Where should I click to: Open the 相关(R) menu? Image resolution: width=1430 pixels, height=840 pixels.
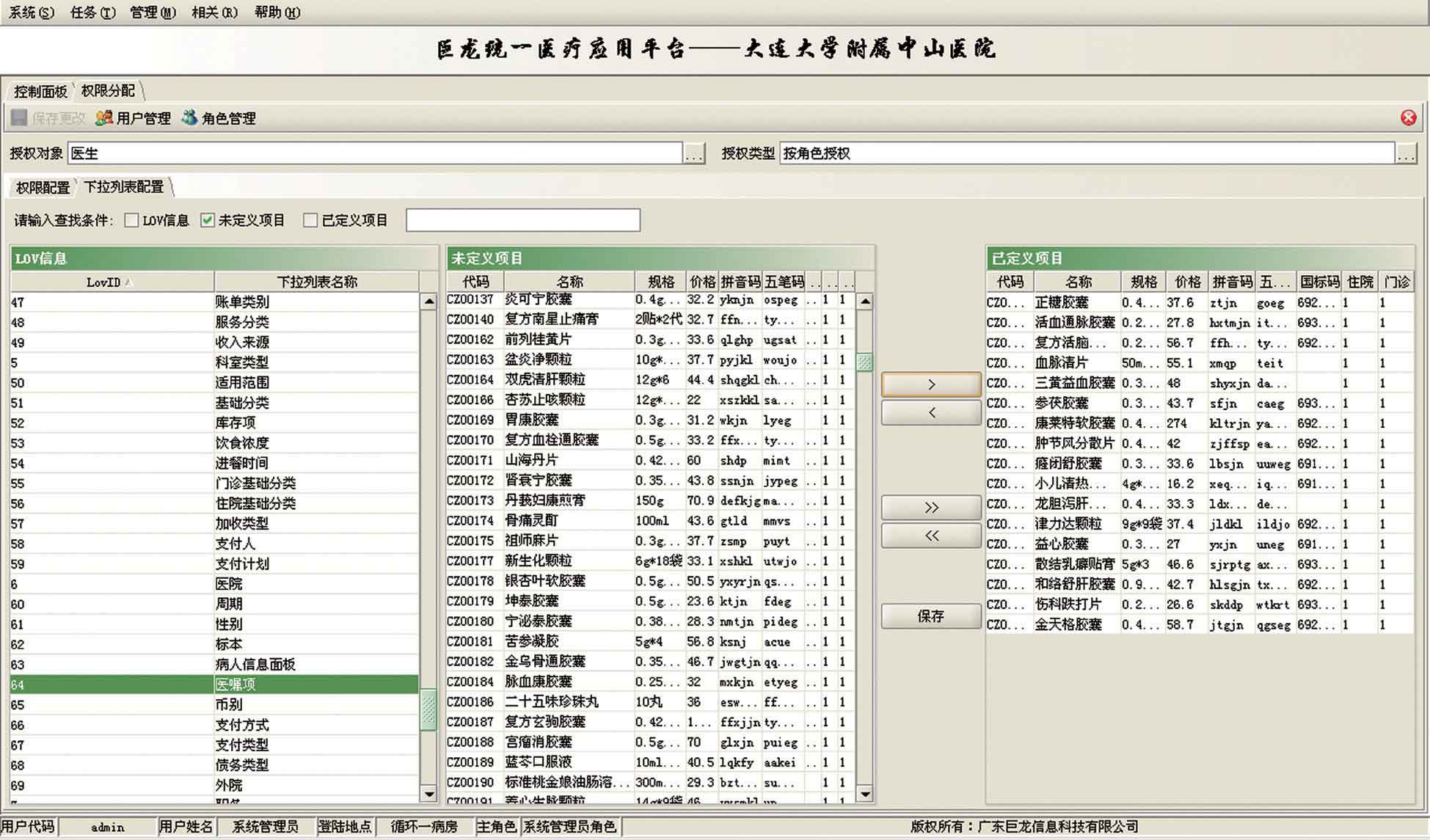[214, 12]
